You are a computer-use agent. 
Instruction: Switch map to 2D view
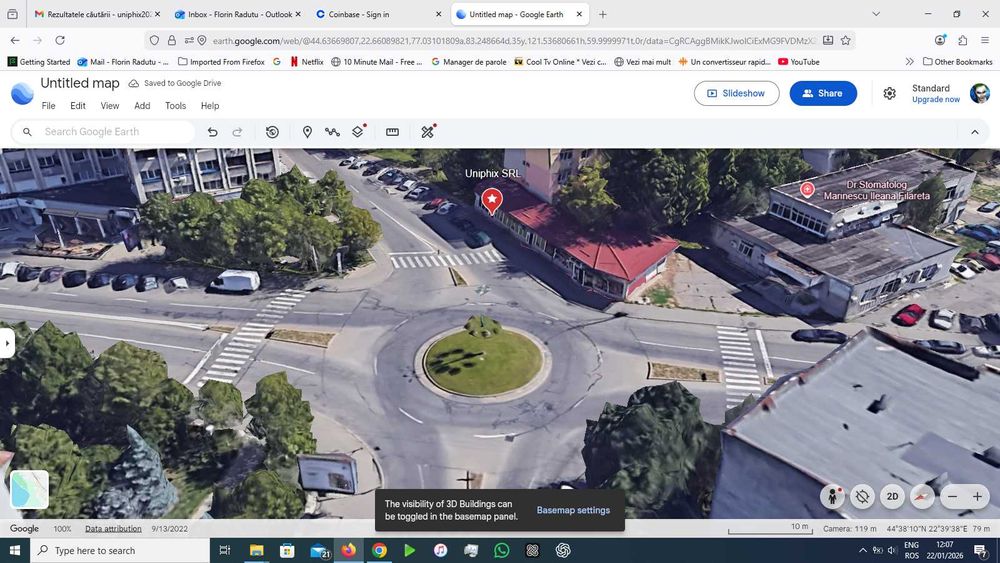point(892,497)
